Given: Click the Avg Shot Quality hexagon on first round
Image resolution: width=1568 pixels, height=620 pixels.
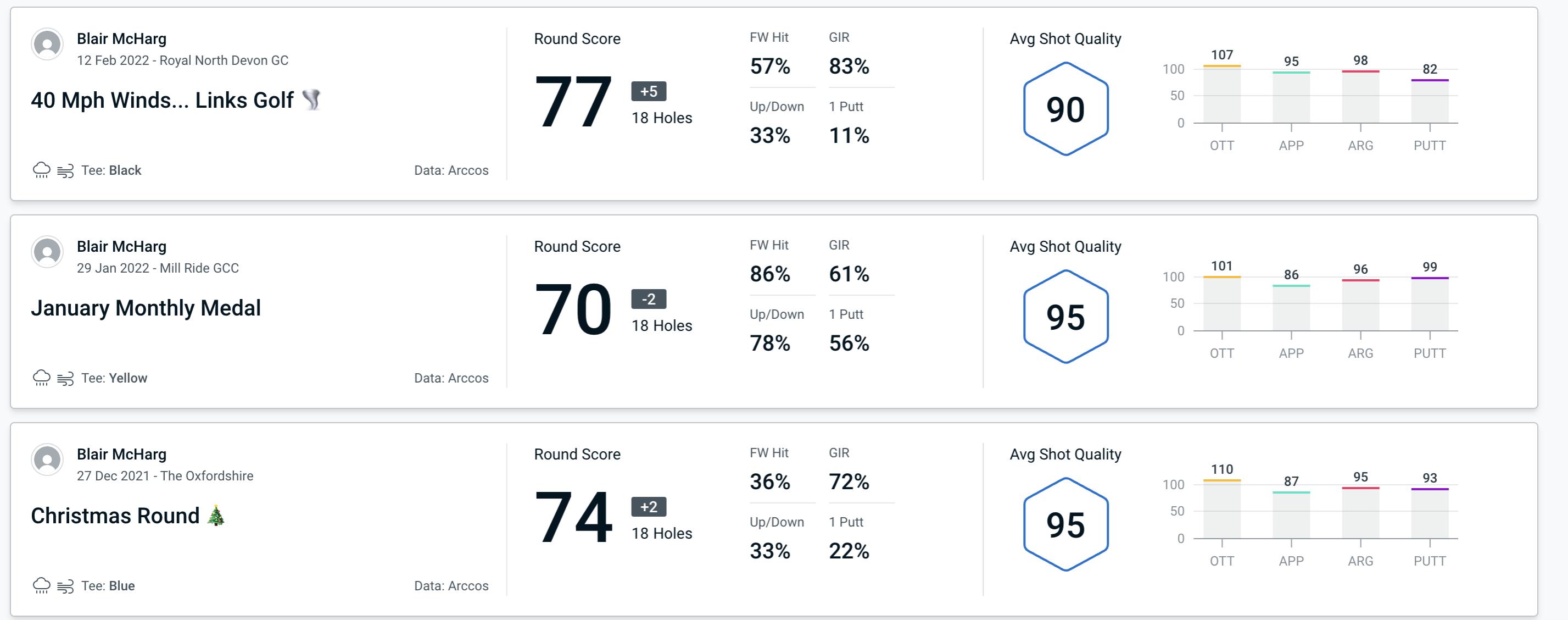Looking at the screenshot, I should (x=1064, y=107).
